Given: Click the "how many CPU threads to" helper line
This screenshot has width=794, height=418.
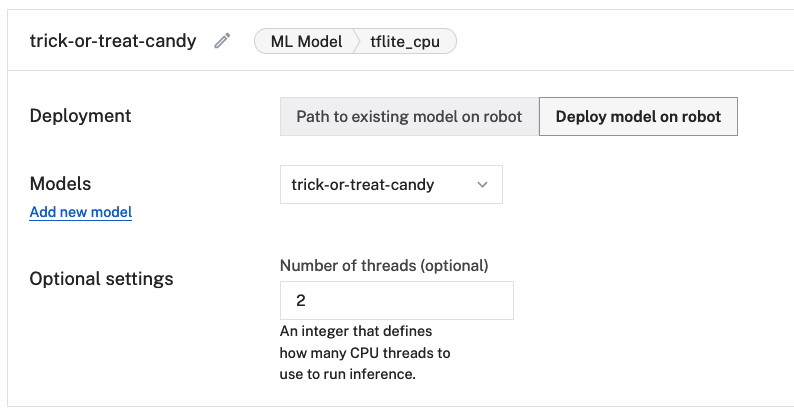Looking at the screenshot, I should pos(365,352).
